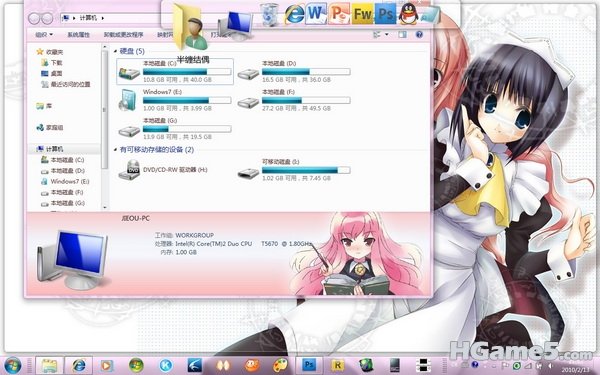The image size is (600, 375).
Task: Open the Computer icon in the dock
Action: click(x=236, y=25)
